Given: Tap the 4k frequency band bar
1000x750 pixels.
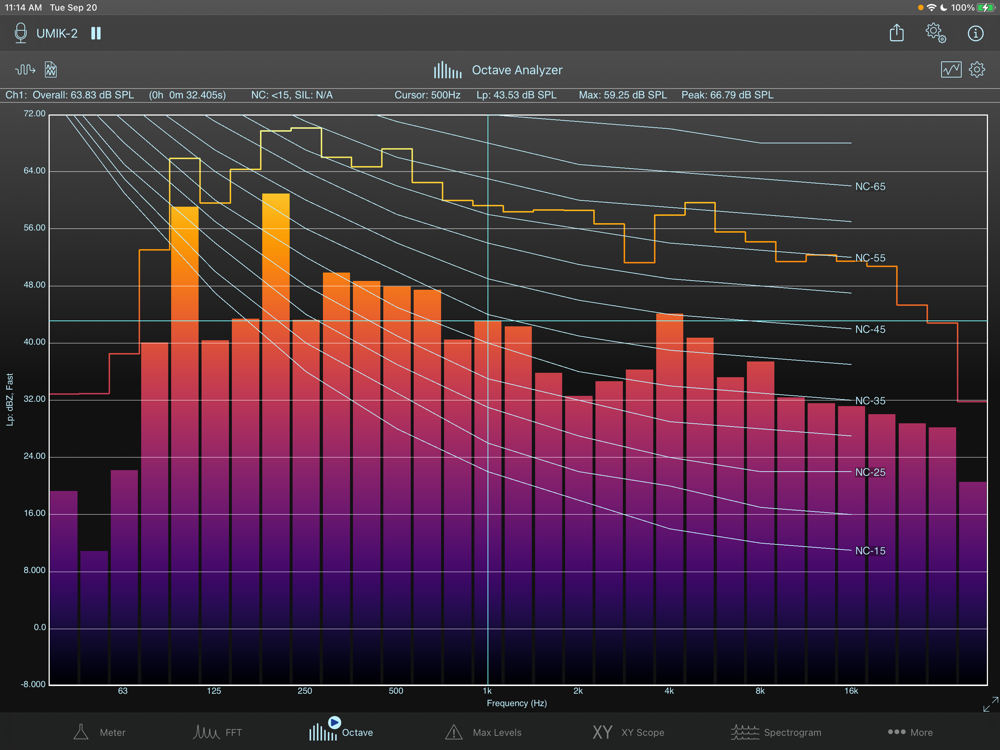Looking at the screenshot, I should point(669,500).
